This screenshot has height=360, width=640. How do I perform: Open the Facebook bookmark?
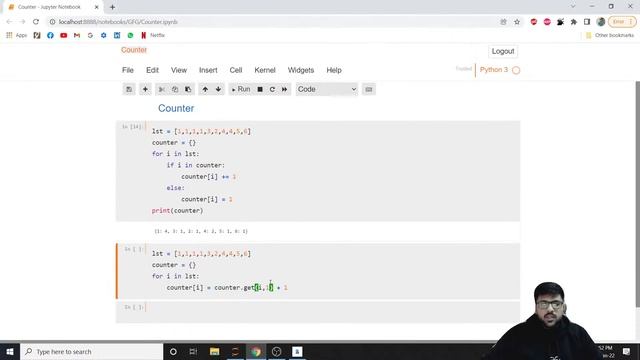50,36
